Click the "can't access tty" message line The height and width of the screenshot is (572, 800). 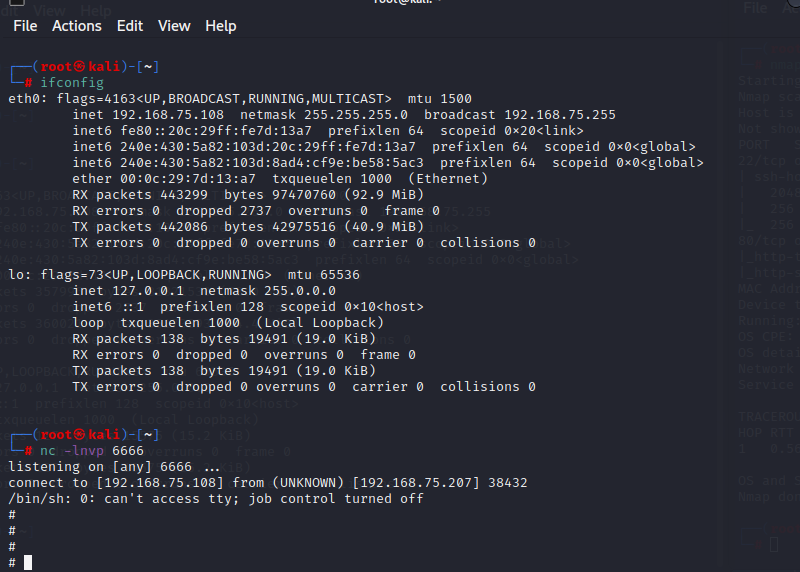216,499
